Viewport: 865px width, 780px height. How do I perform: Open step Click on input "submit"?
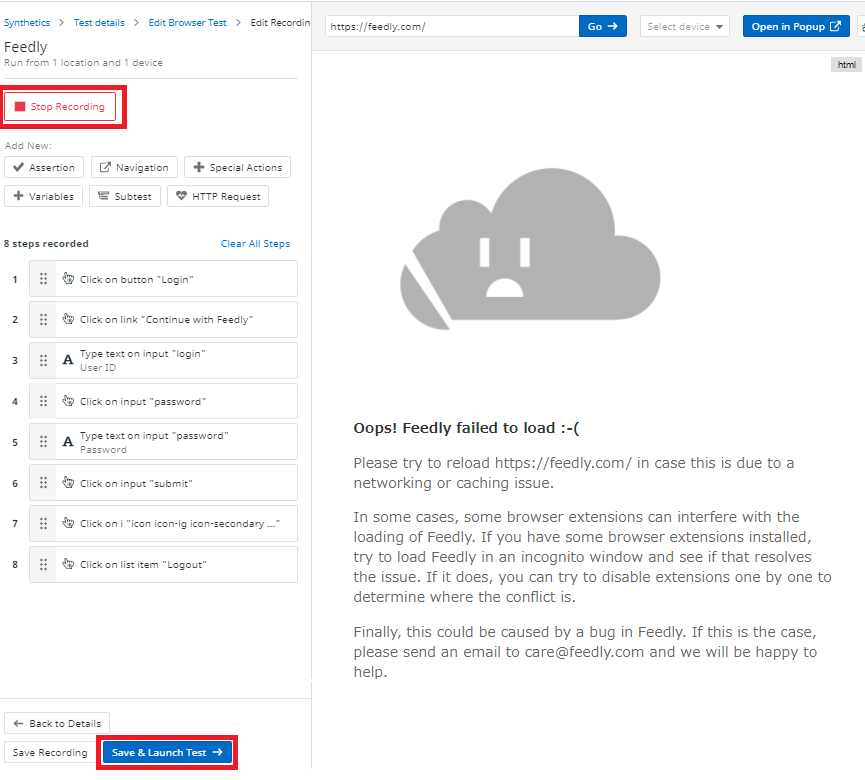[163, 483]
